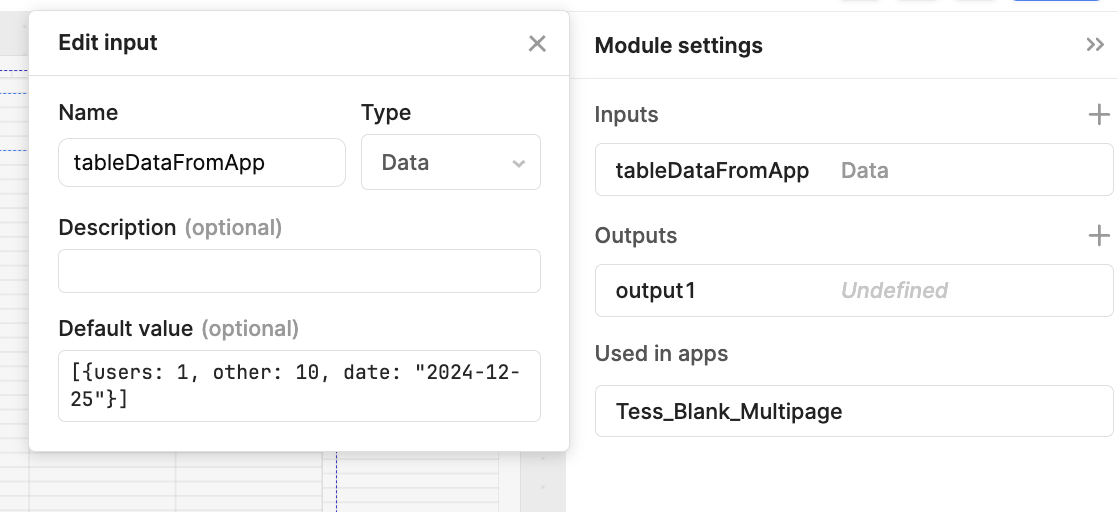The image size is (1118, 512).
Task: Add a new input with plus icon
Action: coord(1099,114)
